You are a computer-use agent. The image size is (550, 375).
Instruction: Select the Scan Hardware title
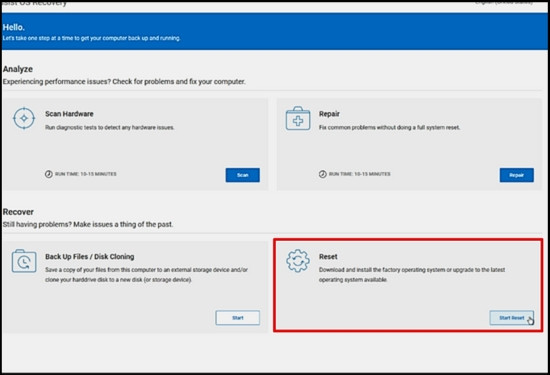click(69, 114)
